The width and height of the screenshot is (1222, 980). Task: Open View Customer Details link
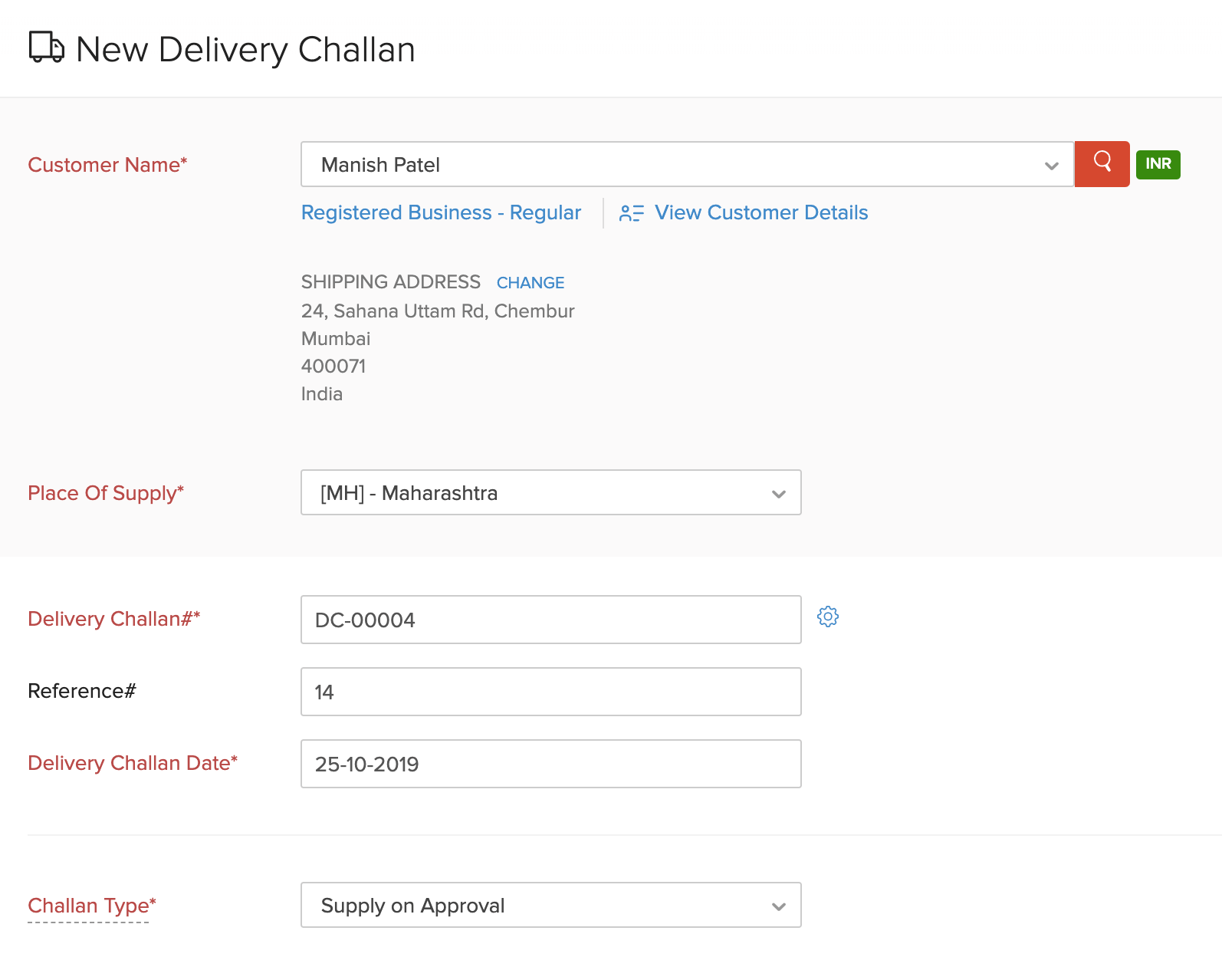coord(760,212)
